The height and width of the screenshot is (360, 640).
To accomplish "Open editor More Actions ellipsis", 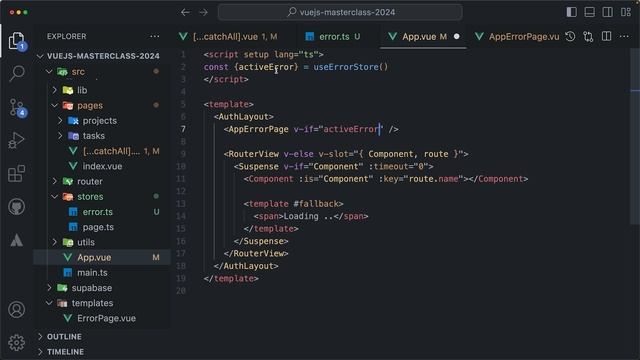I will [x=624, y=37].
